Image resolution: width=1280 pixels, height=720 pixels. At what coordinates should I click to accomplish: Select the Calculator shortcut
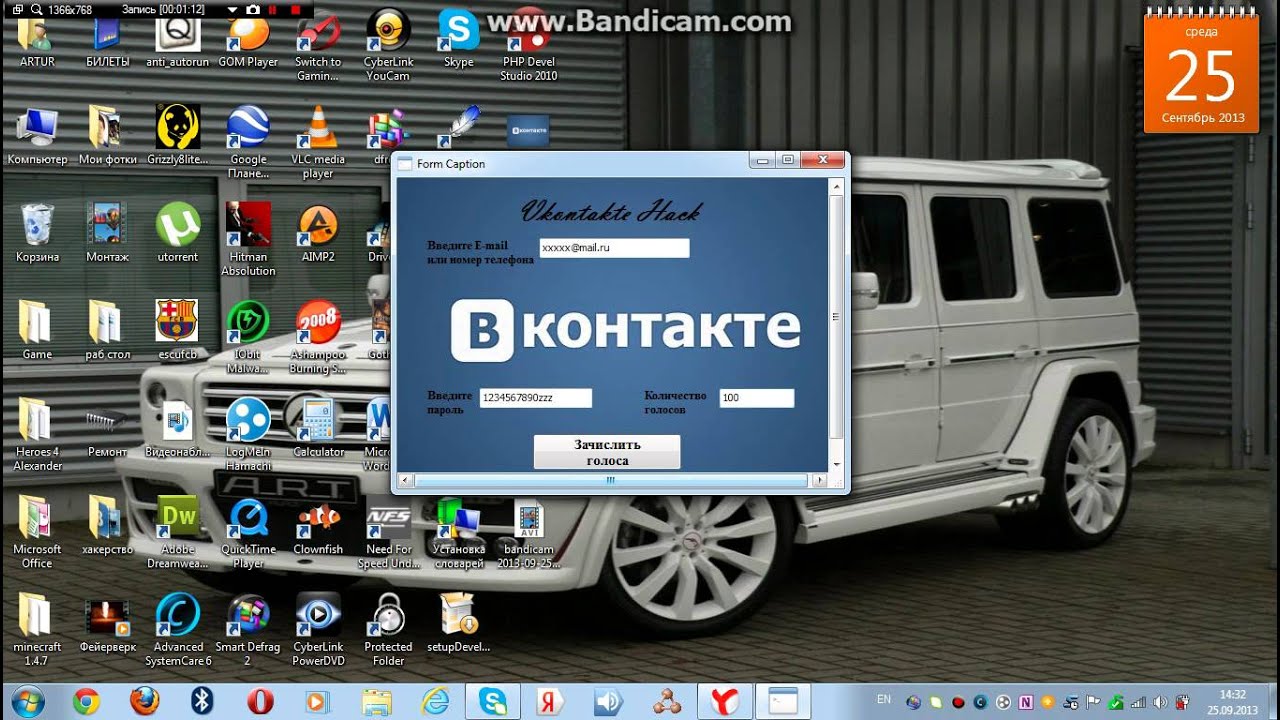pos(318,428)
